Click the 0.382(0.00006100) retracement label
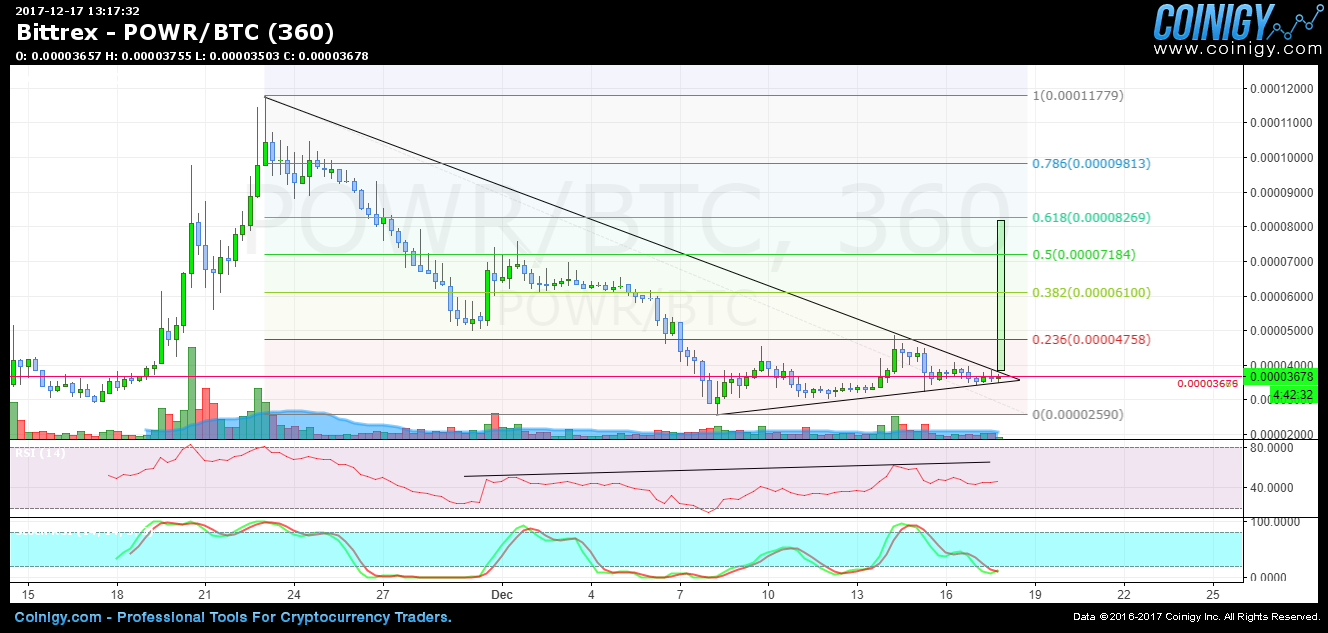 point(1090,293)
